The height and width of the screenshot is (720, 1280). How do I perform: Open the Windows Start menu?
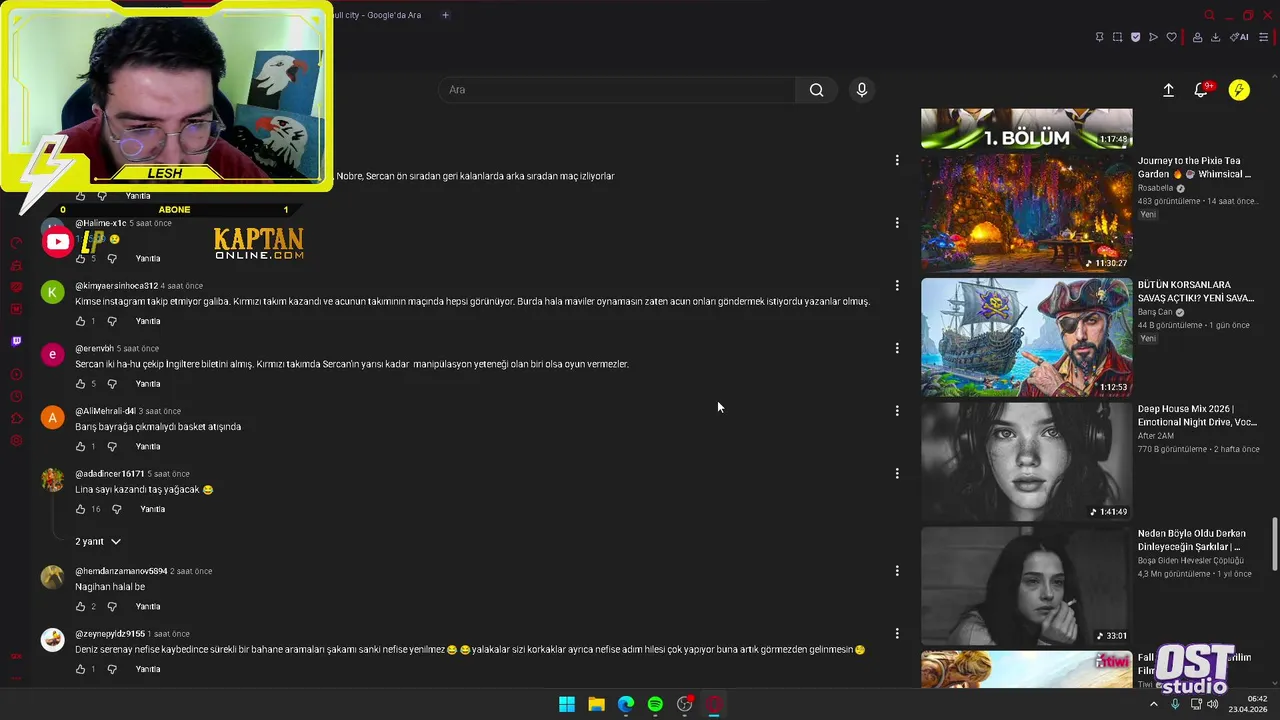coord(567,704)
